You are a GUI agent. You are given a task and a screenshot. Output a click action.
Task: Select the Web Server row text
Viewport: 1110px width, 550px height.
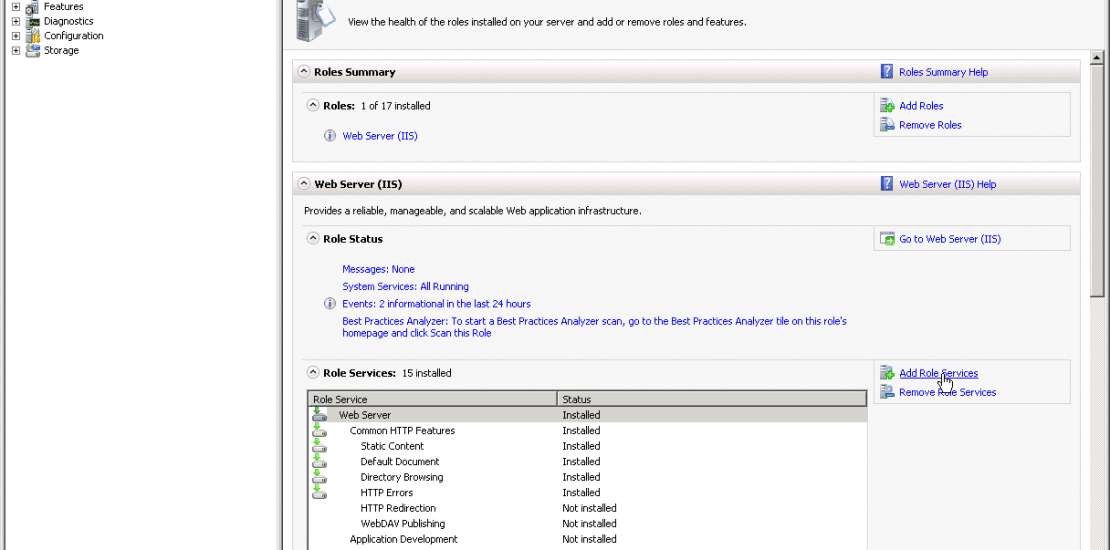pyautogui.click(x=365, y=416)
